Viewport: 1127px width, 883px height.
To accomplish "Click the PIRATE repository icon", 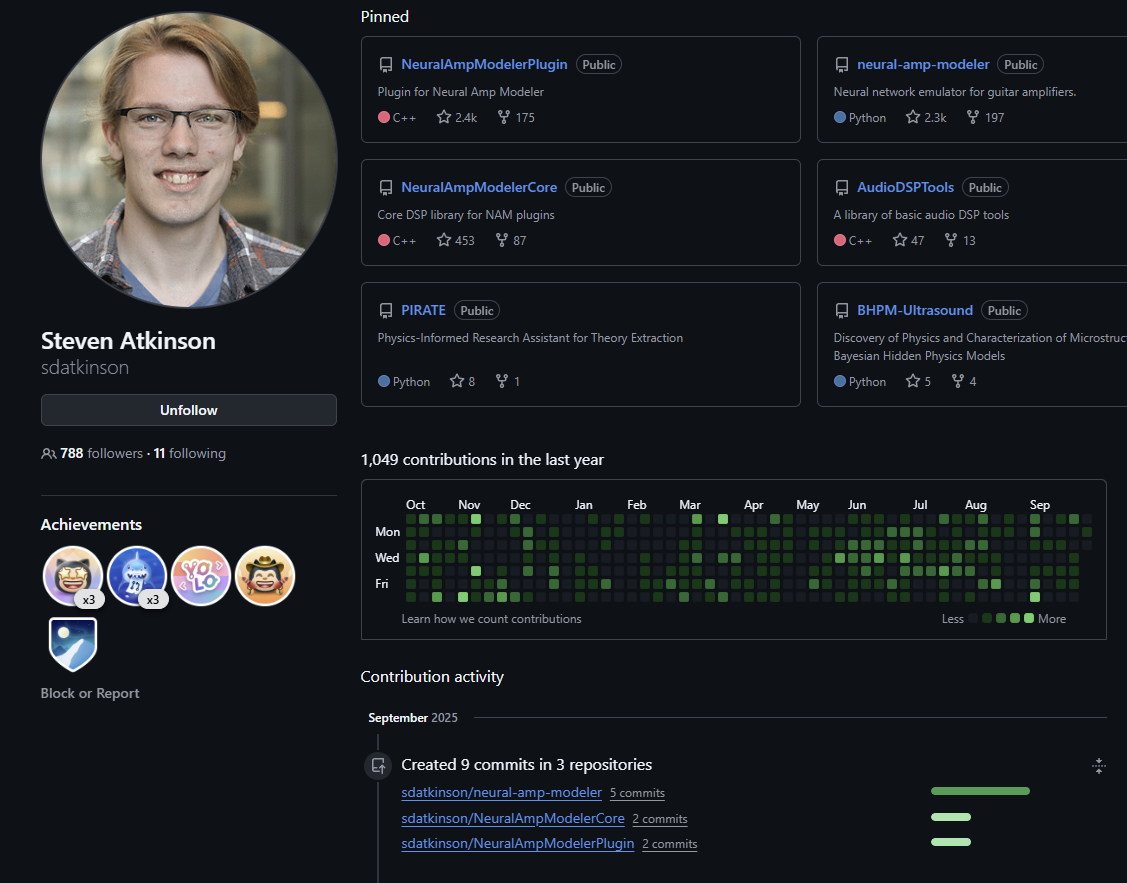I will coord(386,310).
